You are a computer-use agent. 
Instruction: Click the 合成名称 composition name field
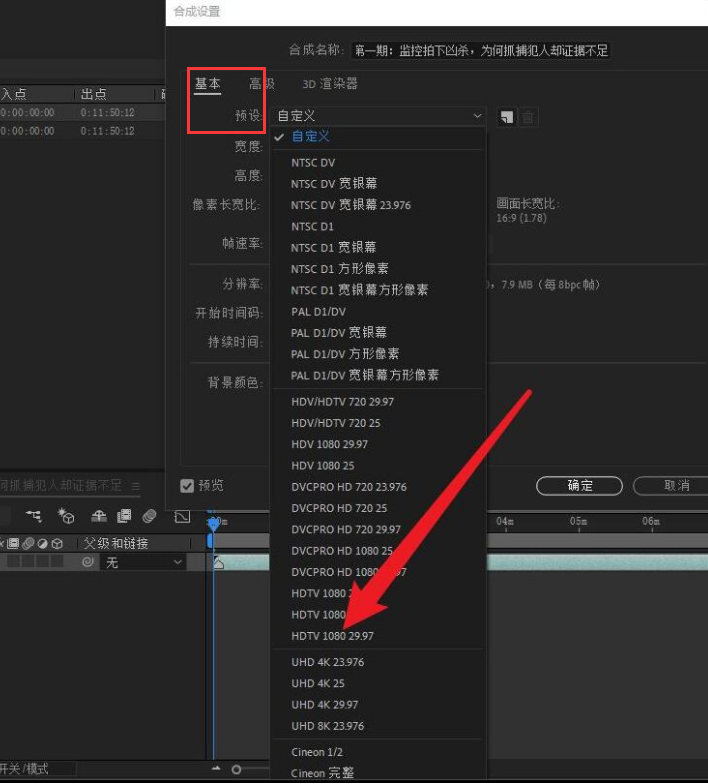pos(481,50)
